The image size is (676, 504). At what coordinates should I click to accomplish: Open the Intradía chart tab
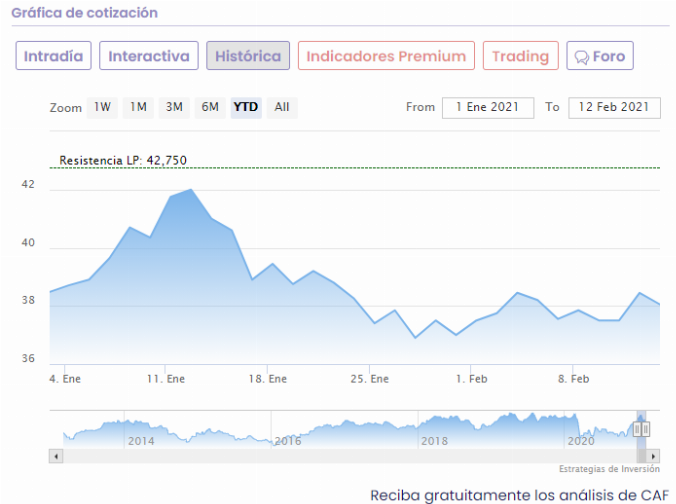point(53,56)
